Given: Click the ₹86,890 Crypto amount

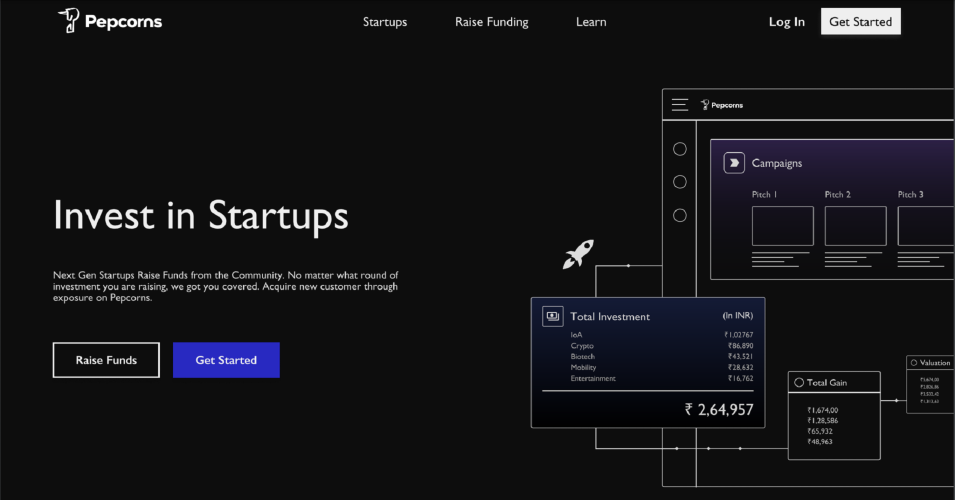Looking at the screenshot, I should tap(741, 345).
